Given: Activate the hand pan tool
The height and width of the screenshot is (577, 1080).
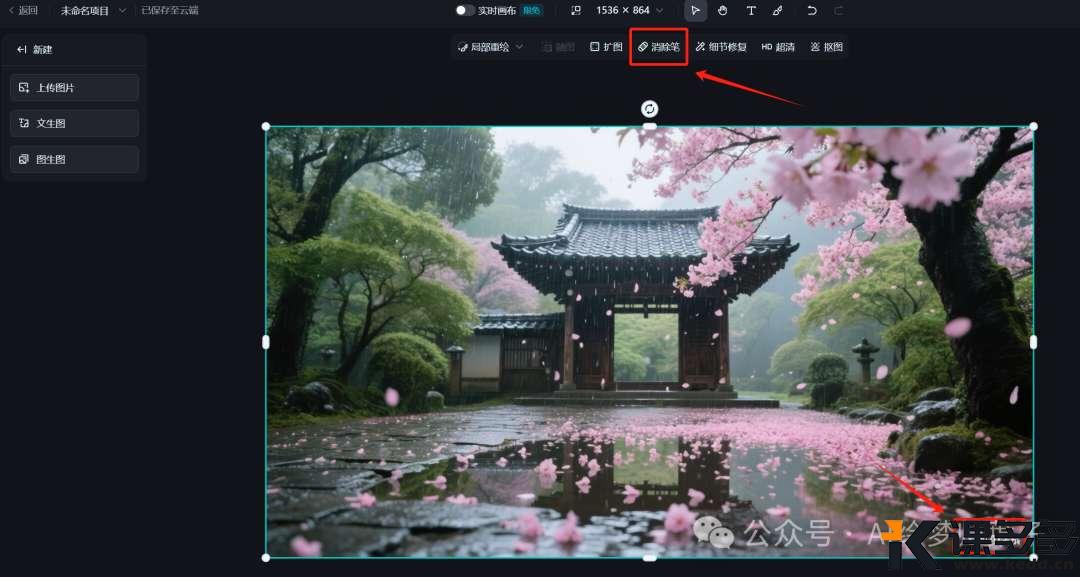Looking at the screenshot, I should point(723,11).
